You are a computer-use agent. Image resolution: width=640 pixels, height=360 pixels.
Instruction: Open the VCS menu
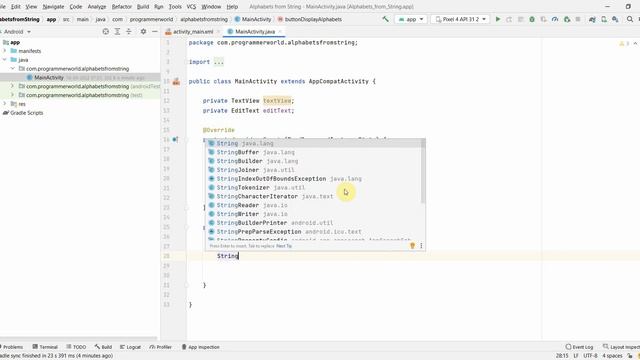[x=191, y=7]
